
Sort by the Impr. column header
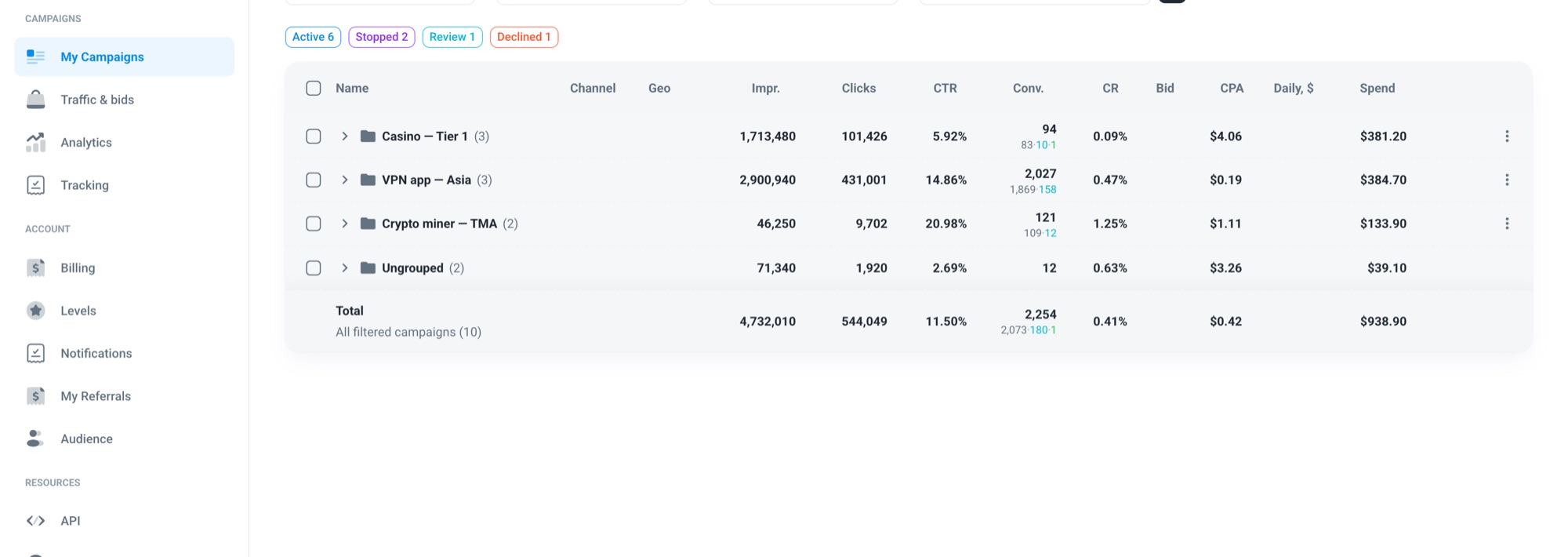[766, 88]
